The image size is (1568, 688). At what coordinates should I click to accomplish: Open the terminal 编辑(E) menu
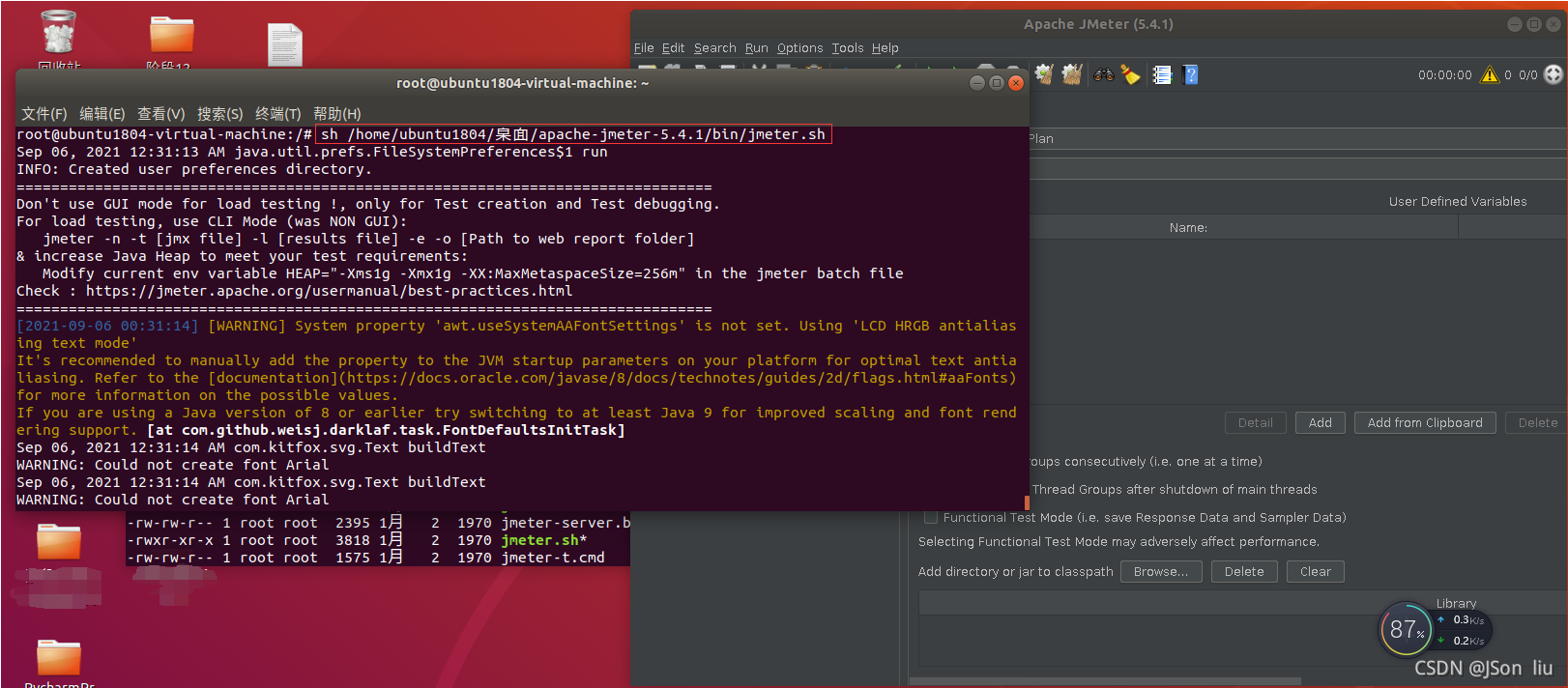[x=102, y=113]
